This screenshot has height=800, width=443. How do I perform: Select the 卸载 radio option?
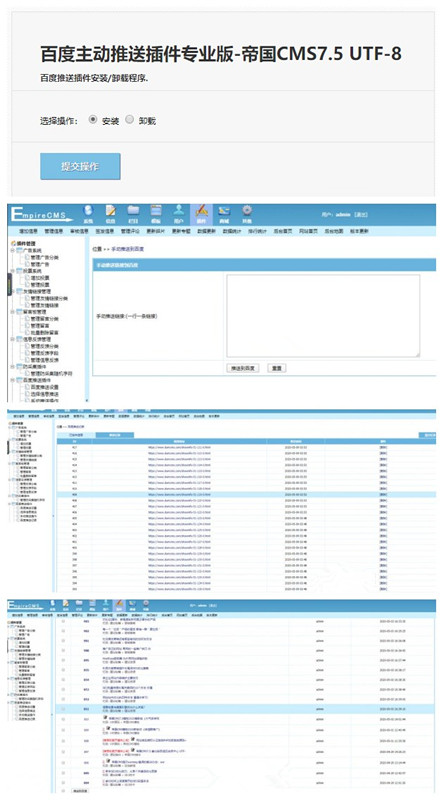(x=129, y=119)
